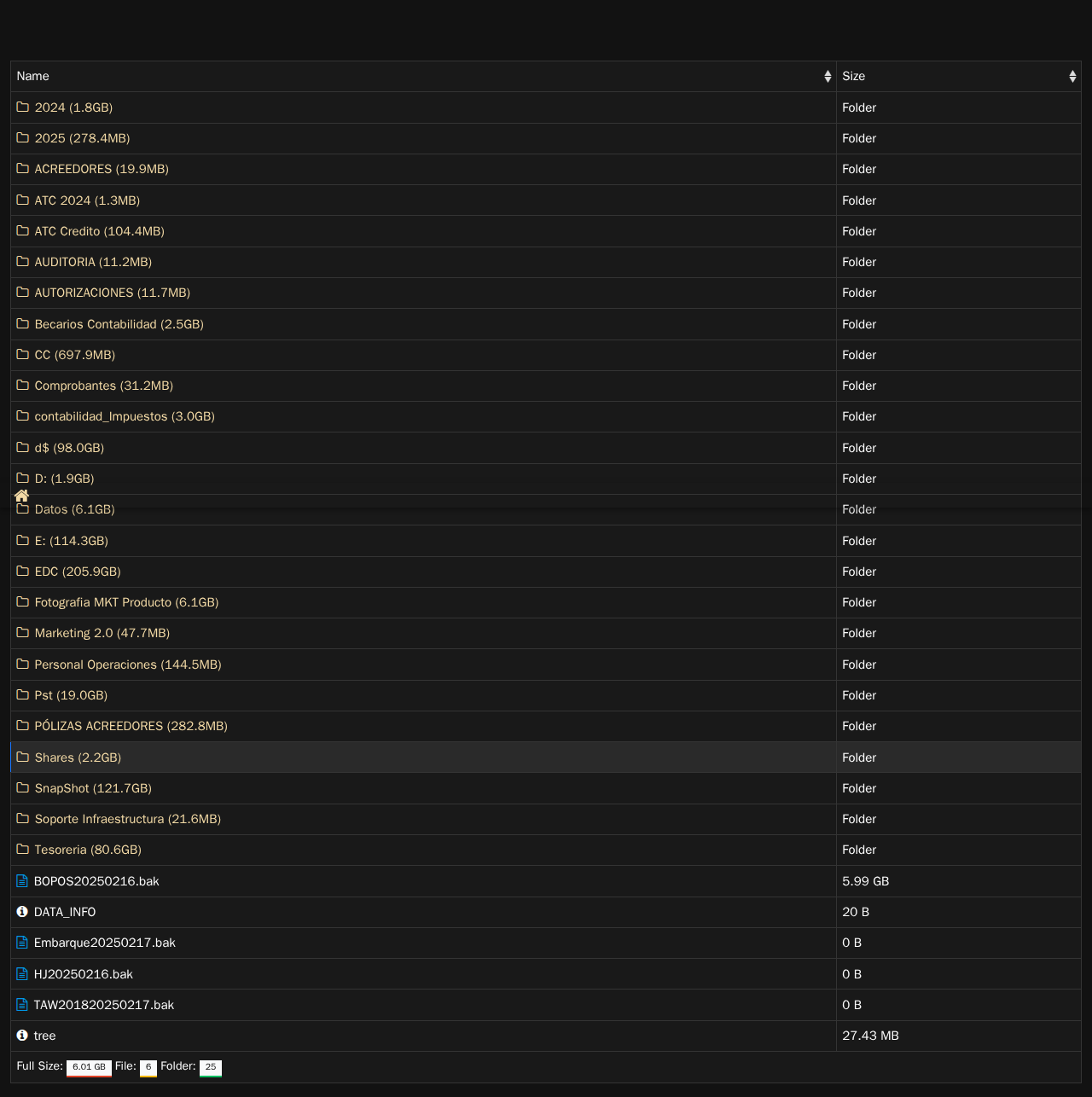Click the file icon beside Embarque20250217.bak
1092x1097 pixels.
tap(22, 942)
